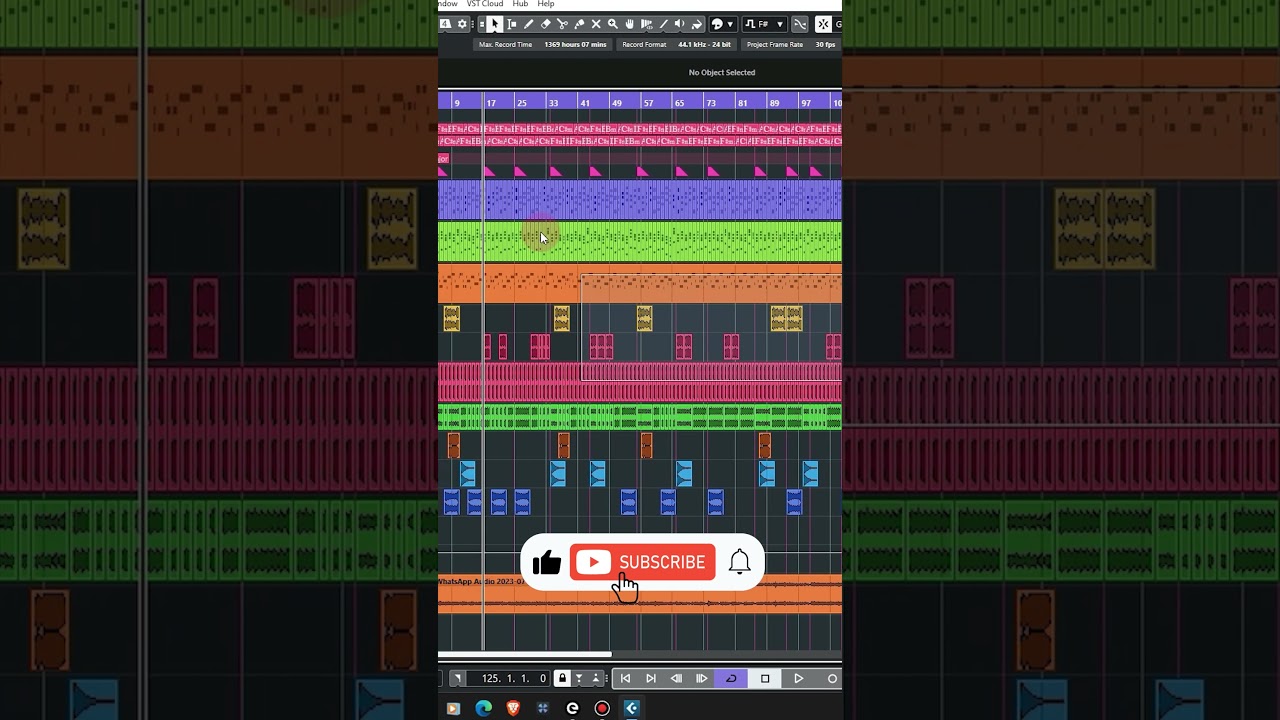The height and width of the screenshot is (720, 1280).
Task: Select the Comp hand tool
Action: click(x=629, y=24)
